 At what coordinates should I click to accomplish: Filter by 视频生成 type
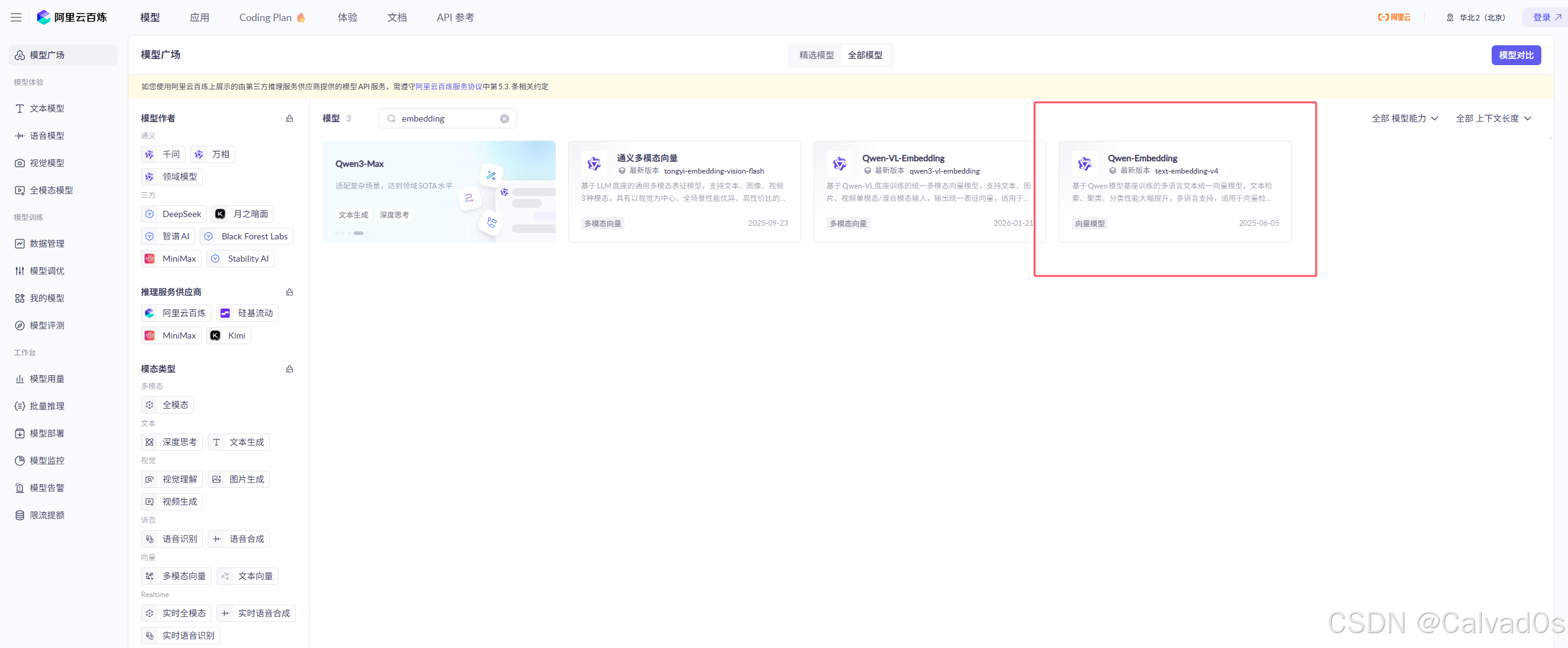[172, 502]
